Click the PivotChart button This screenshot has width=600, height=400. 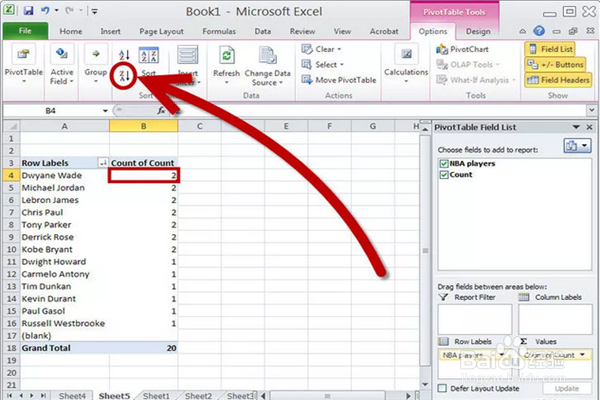(x=463, y=49)
